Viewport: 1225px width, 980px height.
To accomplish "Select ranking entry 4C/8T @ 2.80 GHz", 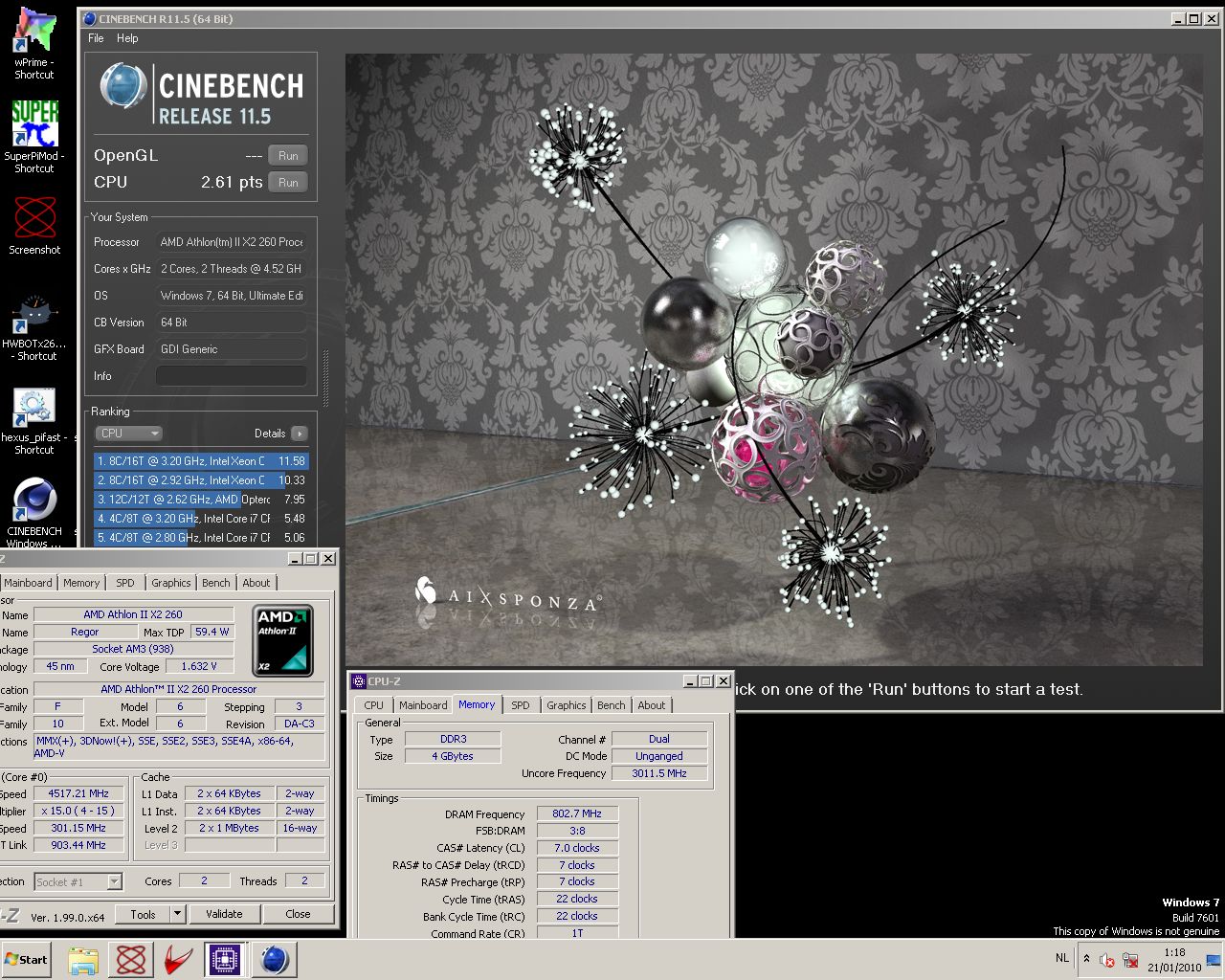I will point(201,538).
